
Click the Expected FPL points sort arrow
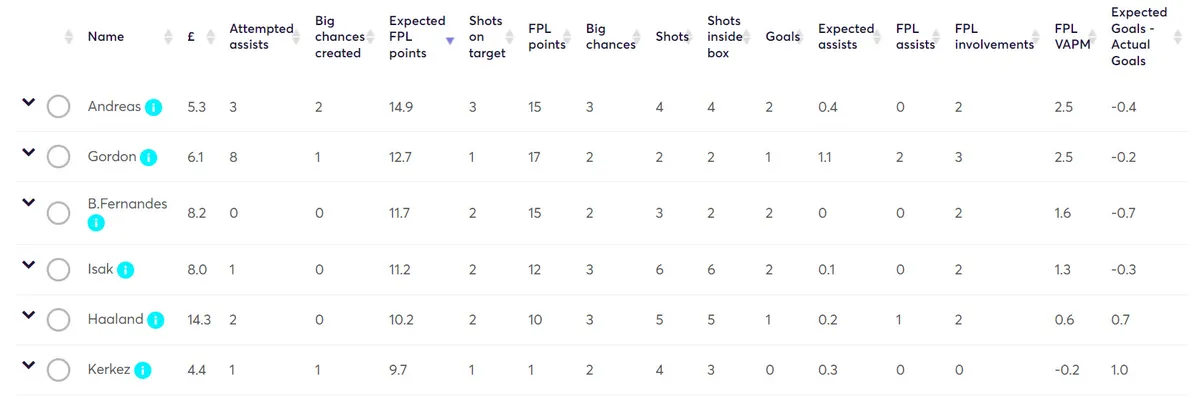pyautogui.click(x=450, y=41)
